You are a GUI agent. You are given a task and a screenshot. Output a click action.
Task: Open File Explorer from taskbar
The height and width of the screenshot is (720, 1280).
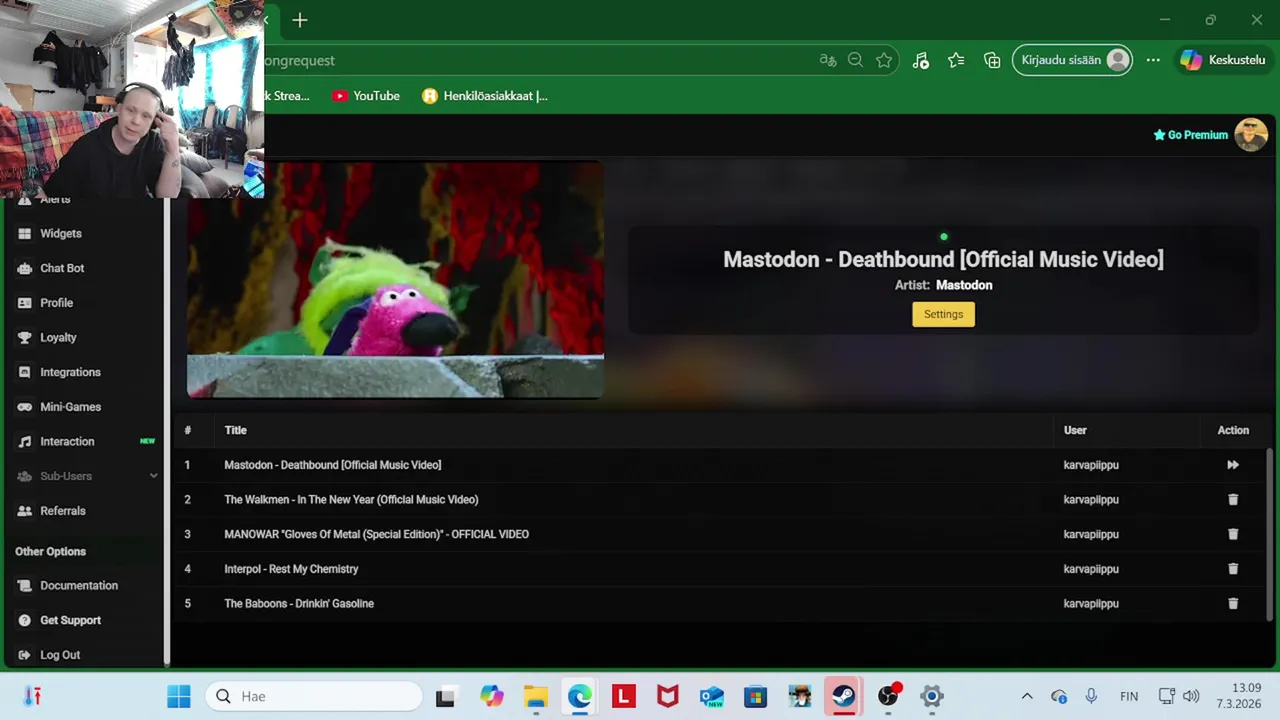(x=536, y=696)
